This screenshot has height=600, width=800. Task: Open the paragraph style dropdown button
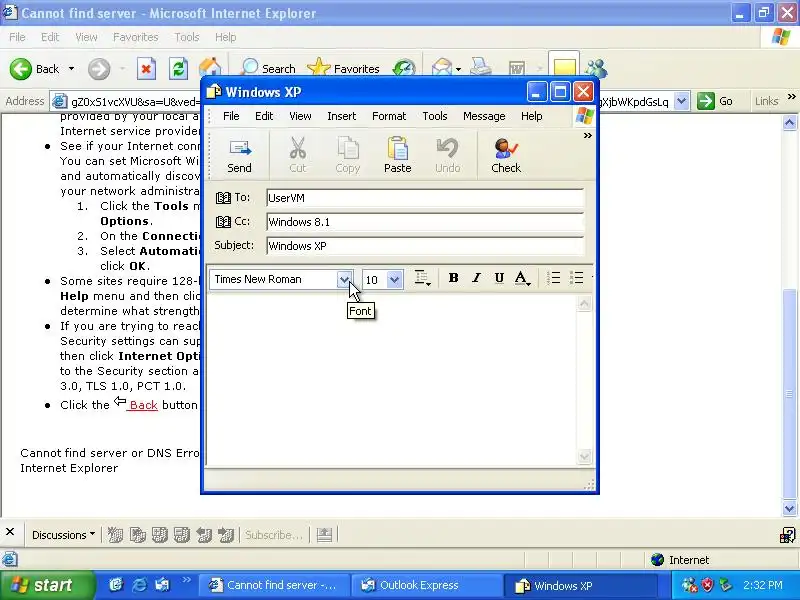[x=422, y=278]
